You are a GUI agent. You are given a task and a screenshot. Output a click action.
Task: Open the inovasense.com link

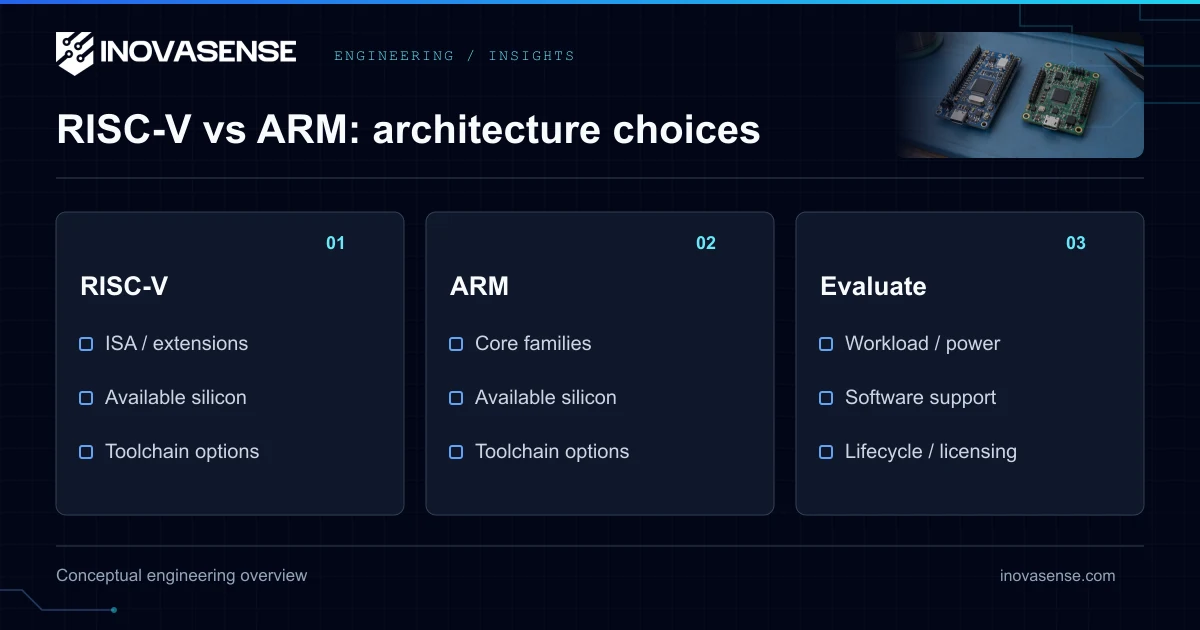pos(1057,575)
